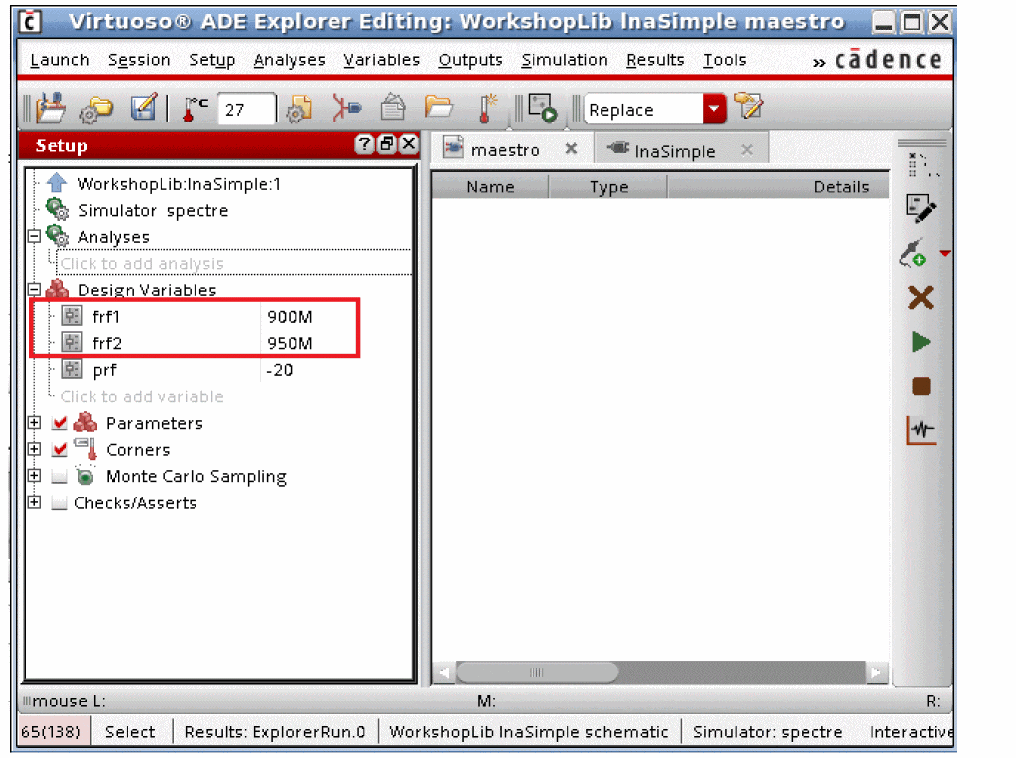Image resolution: width=1016 pixels, height=758 pixels.
Task: Click the brown stop simulation button
Action: [x=921, y=386]
